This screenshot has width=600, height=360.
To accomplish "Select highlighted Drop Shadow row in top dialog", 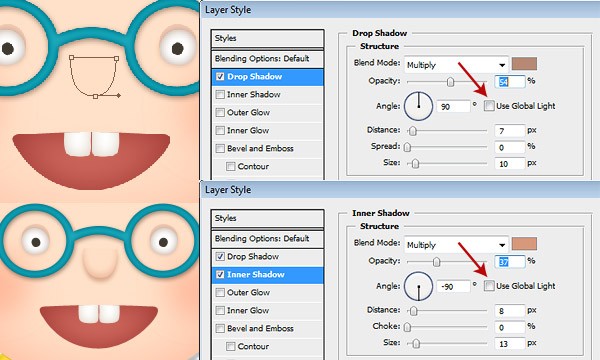I will [267, 77].
